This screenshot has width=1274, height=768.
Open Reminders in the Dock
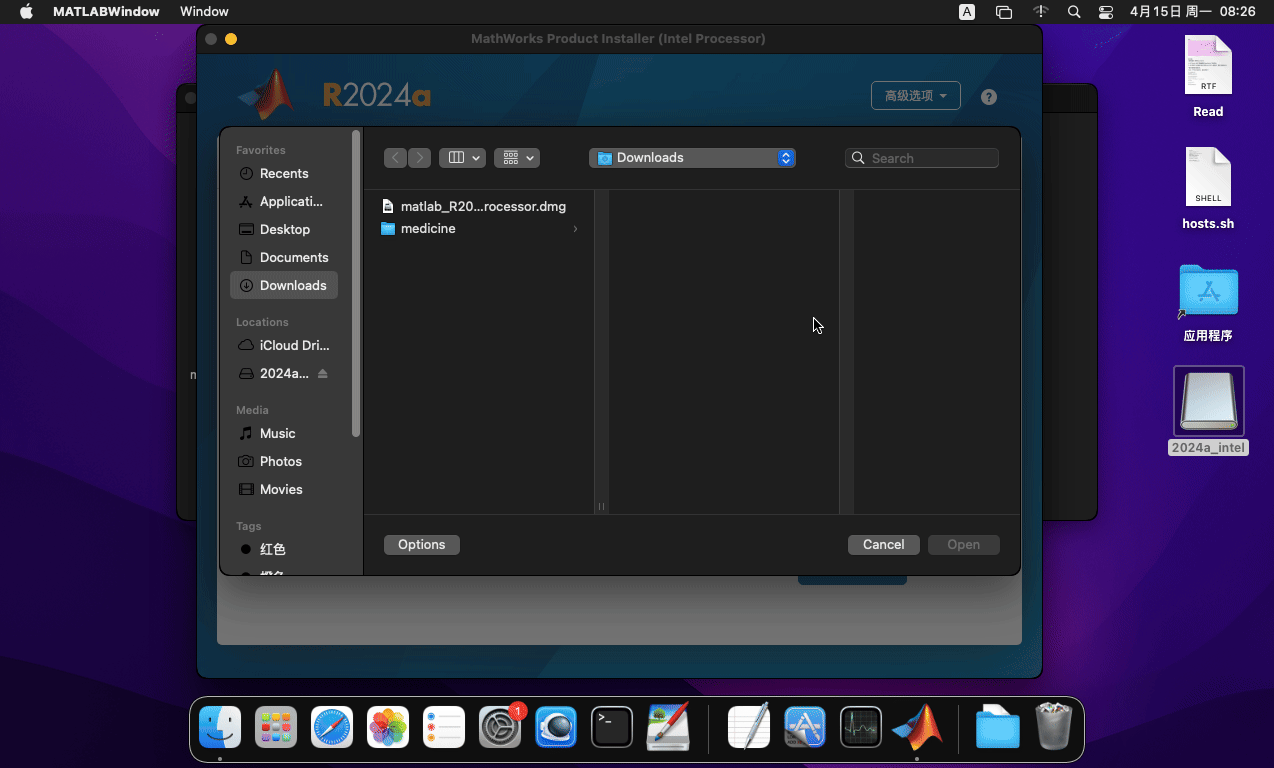click(444, 727)
